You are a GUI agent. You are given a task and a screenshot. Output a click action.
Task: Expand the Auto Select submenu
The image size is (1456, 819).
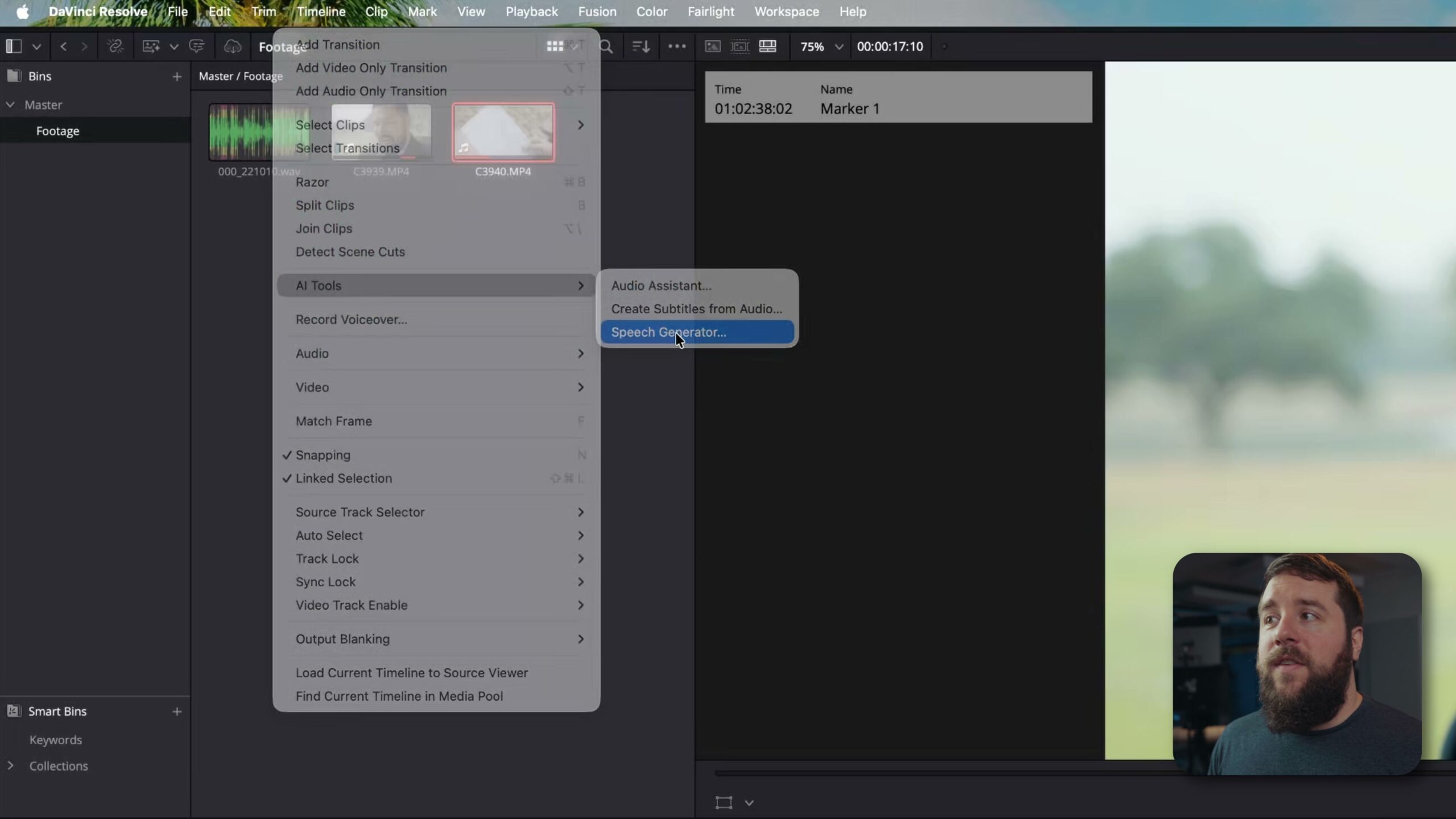(436, 536)
